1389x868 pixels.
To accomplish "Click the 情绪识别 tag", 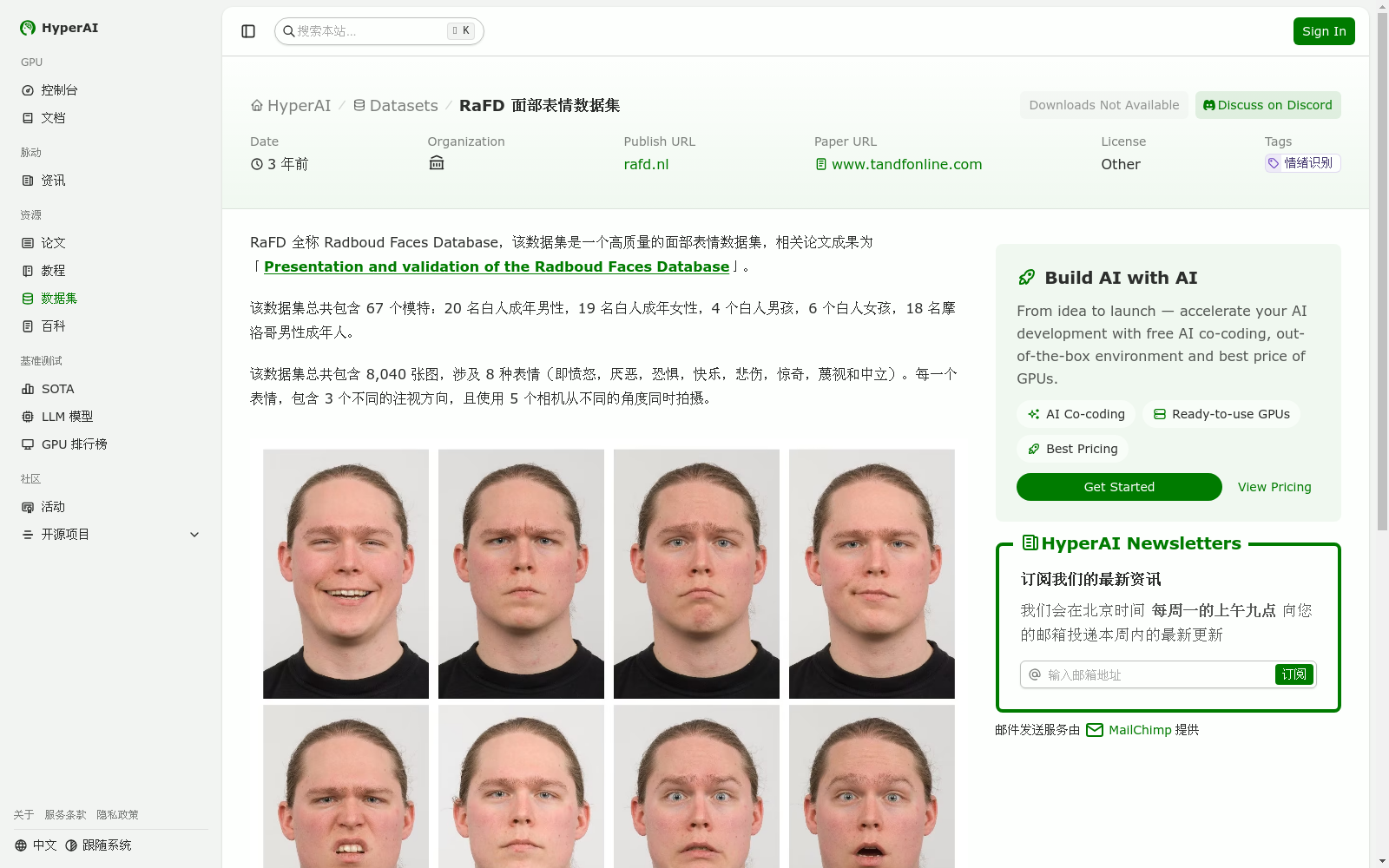I will (x=1302, y=163).
